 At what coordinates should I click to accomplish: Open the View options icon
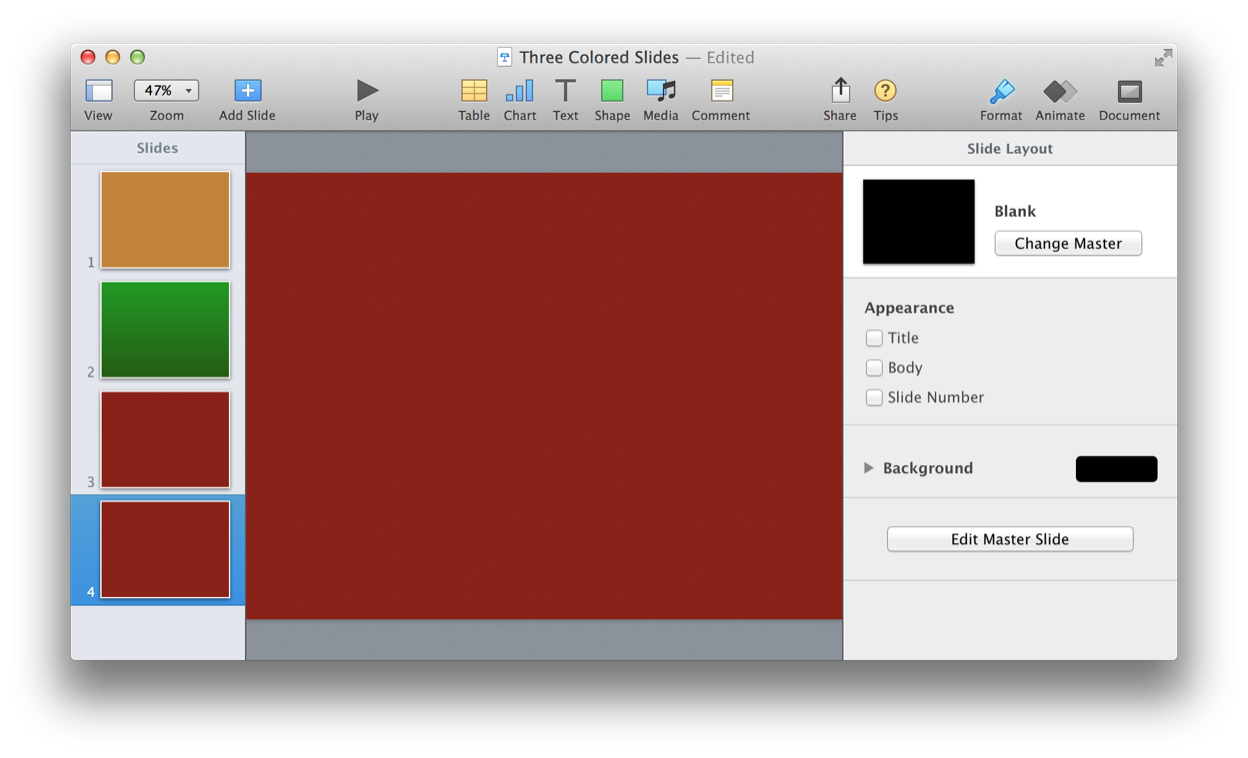98,91
